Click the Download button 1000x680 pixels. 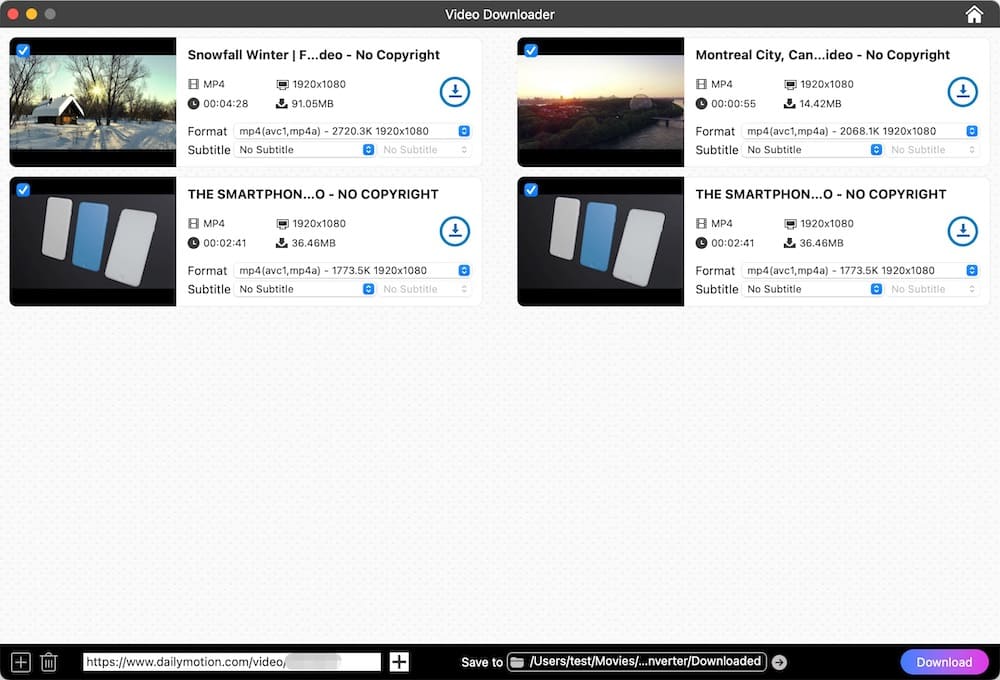[x=944, y=661]
